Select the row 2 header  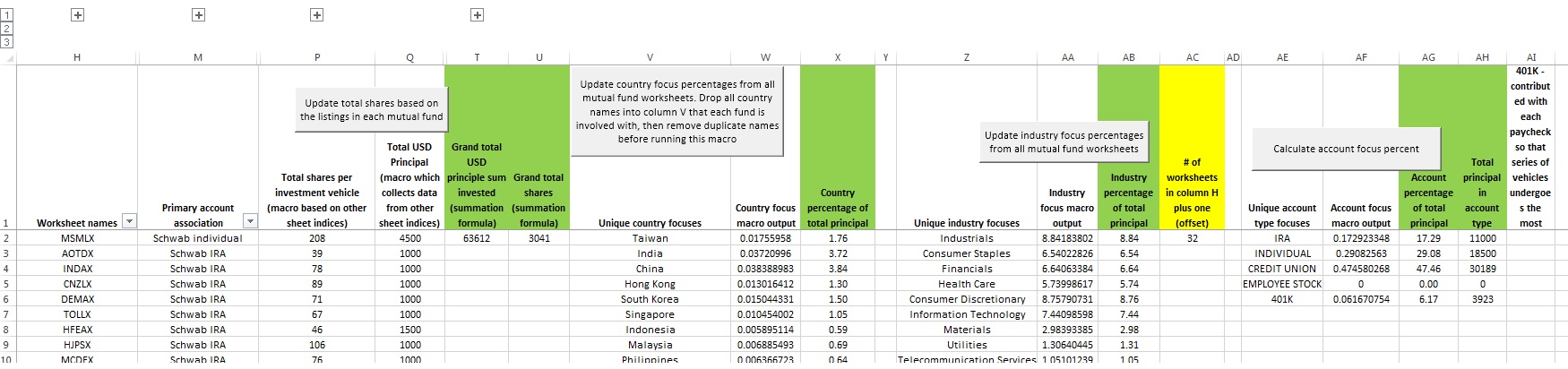(x=6, y=238)
